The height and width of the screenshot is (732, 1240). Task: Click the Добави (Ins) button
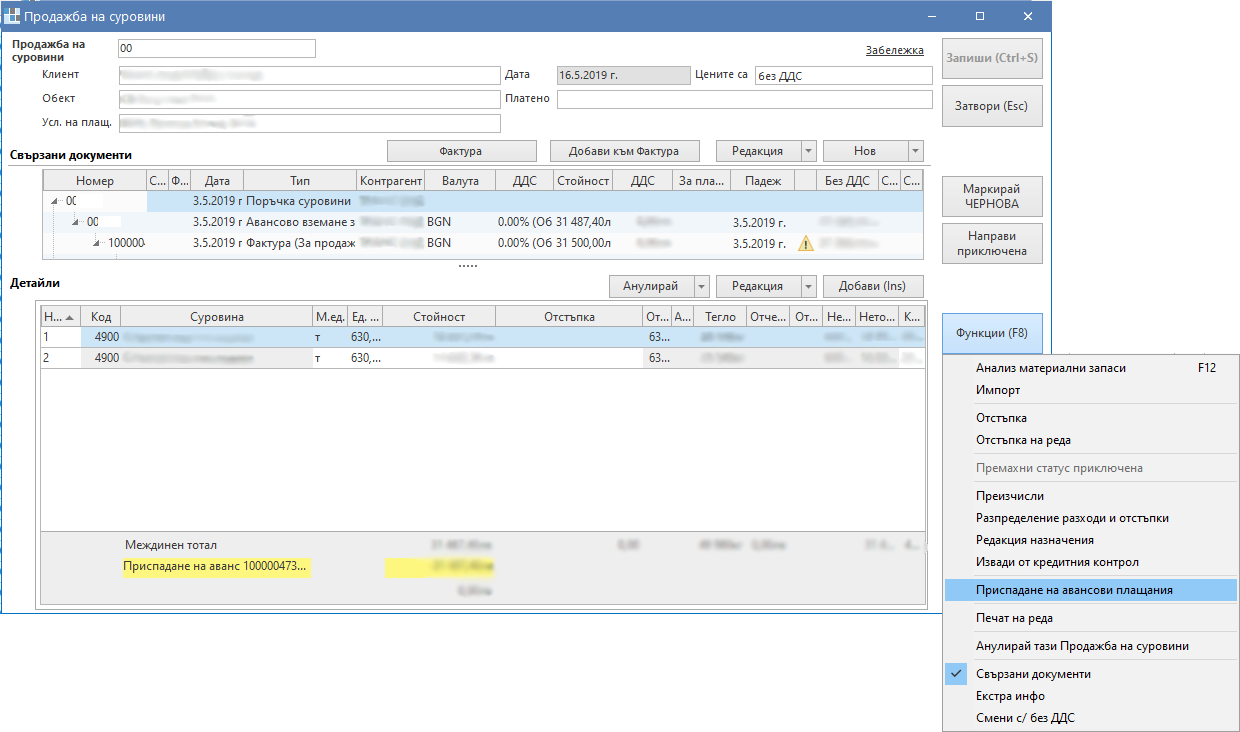873,286
